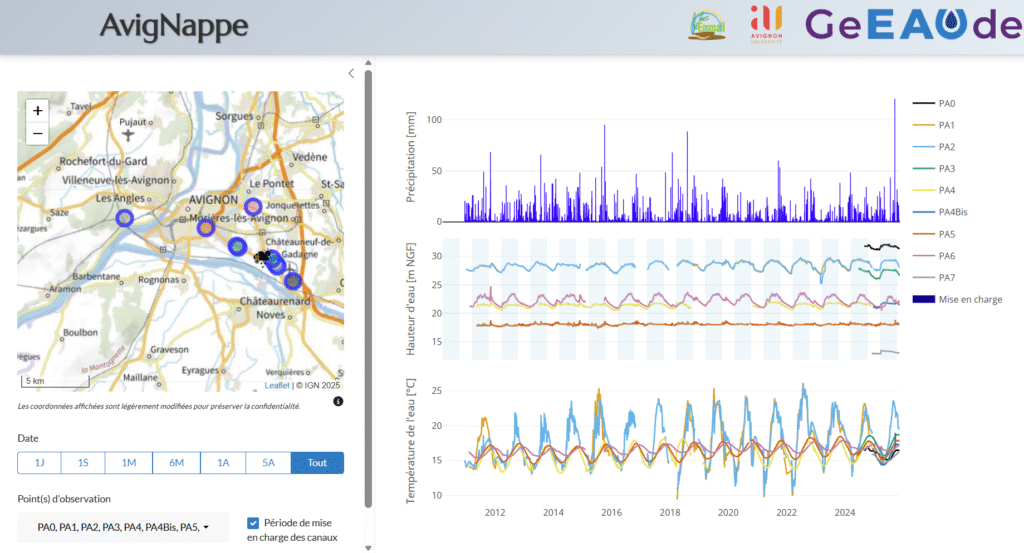Select the 5A date range

tap(267, 463)
